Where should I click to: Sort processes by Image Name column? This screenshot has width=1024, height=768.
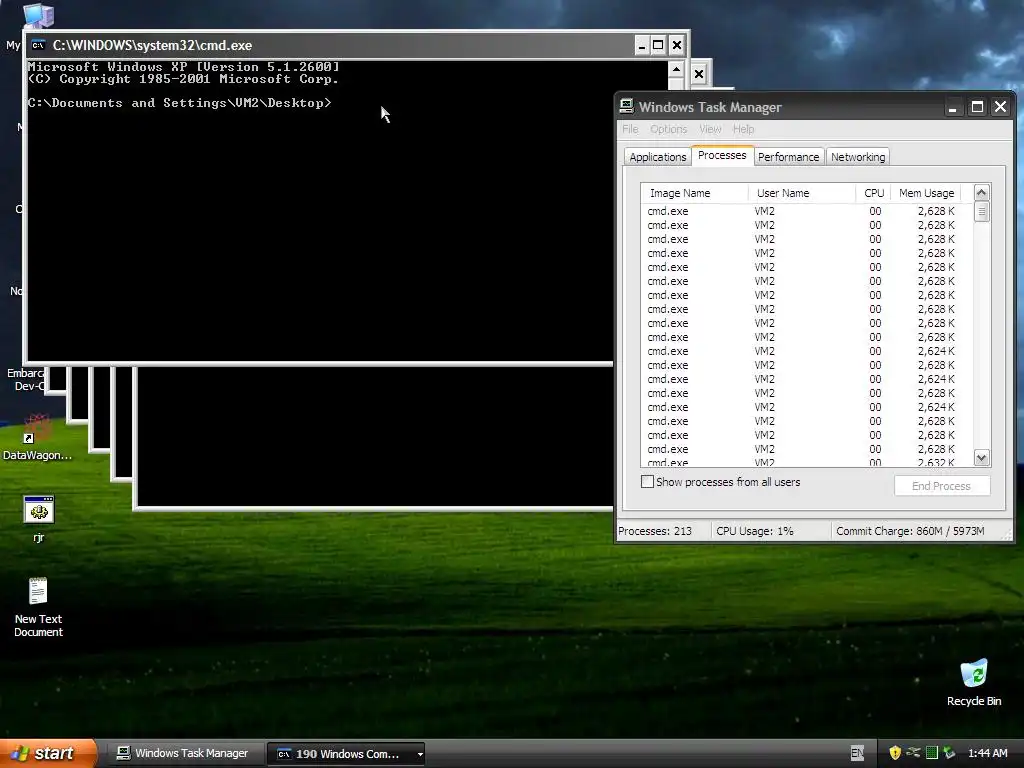coord(695,193)
